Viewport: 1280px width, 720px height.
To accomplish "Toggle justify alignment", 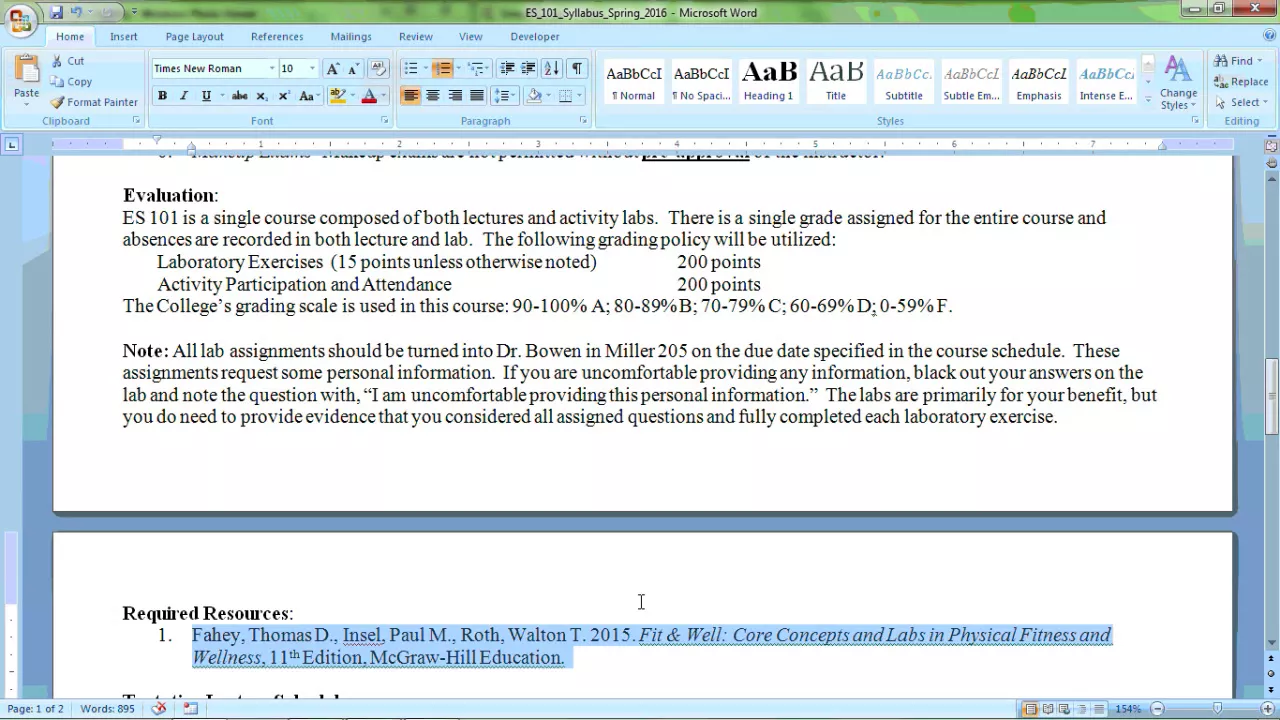I will point(477,96).
